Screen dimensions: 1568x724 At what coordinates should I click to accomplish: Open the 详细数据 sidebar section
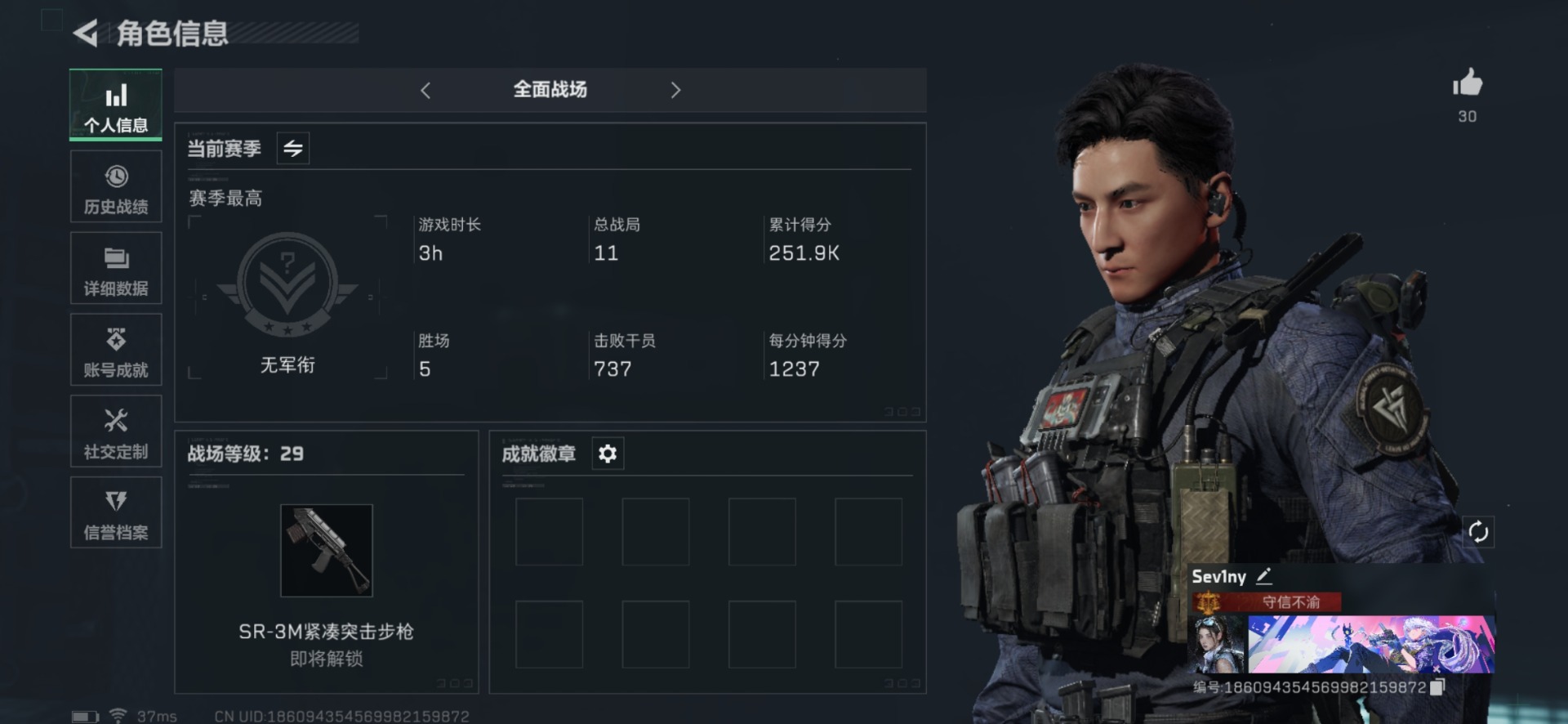click(116, 269)
